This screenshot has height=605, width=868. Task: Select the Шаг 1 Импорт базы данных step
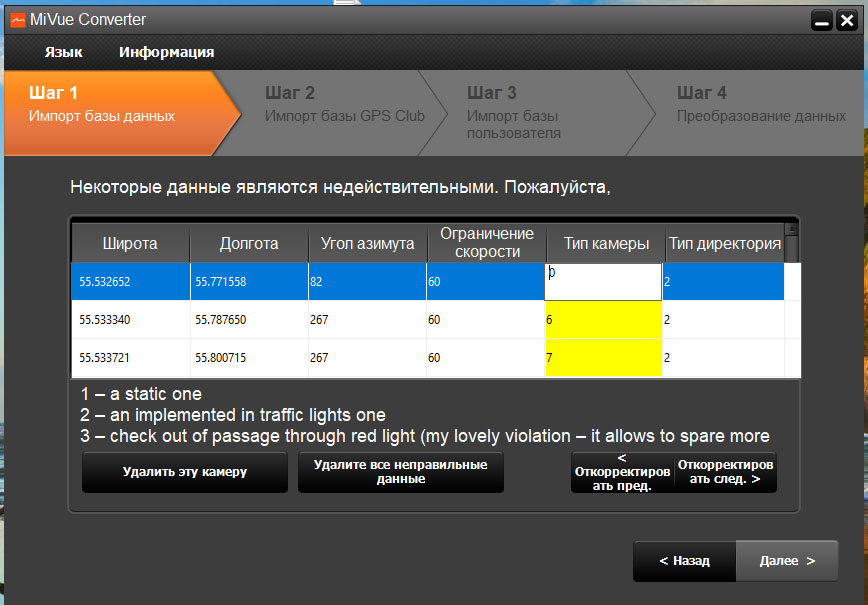click(x=110, y=105)
